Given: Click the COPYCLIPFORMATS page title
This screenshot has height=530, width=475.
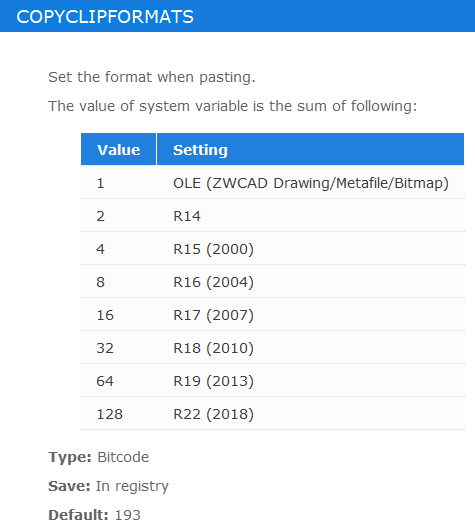Looking at the screenshot, I should pyautogui.click(x=105, y=17).
